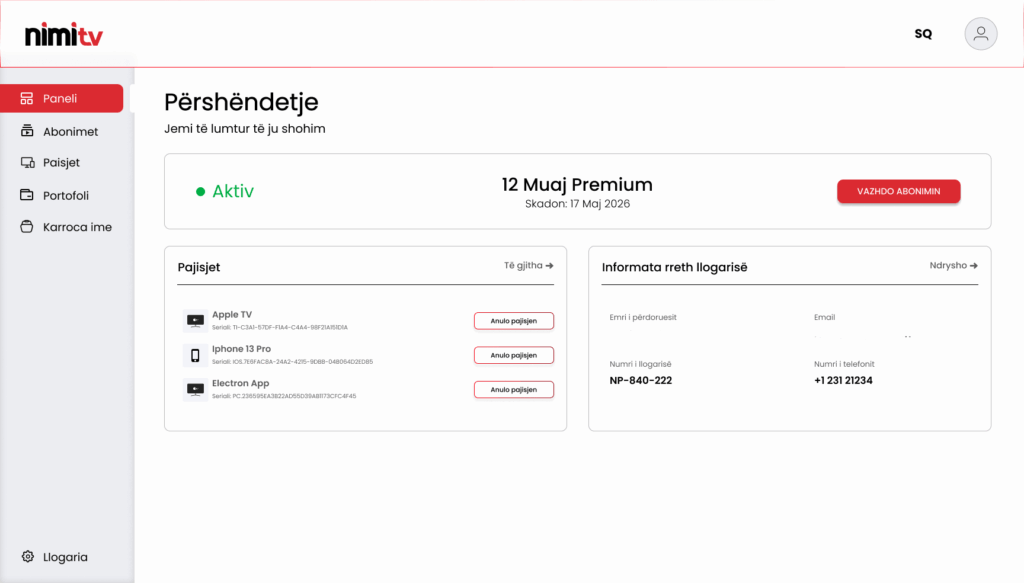
Task: Click the Karroca ime cart icon
Action: [27, 227]
